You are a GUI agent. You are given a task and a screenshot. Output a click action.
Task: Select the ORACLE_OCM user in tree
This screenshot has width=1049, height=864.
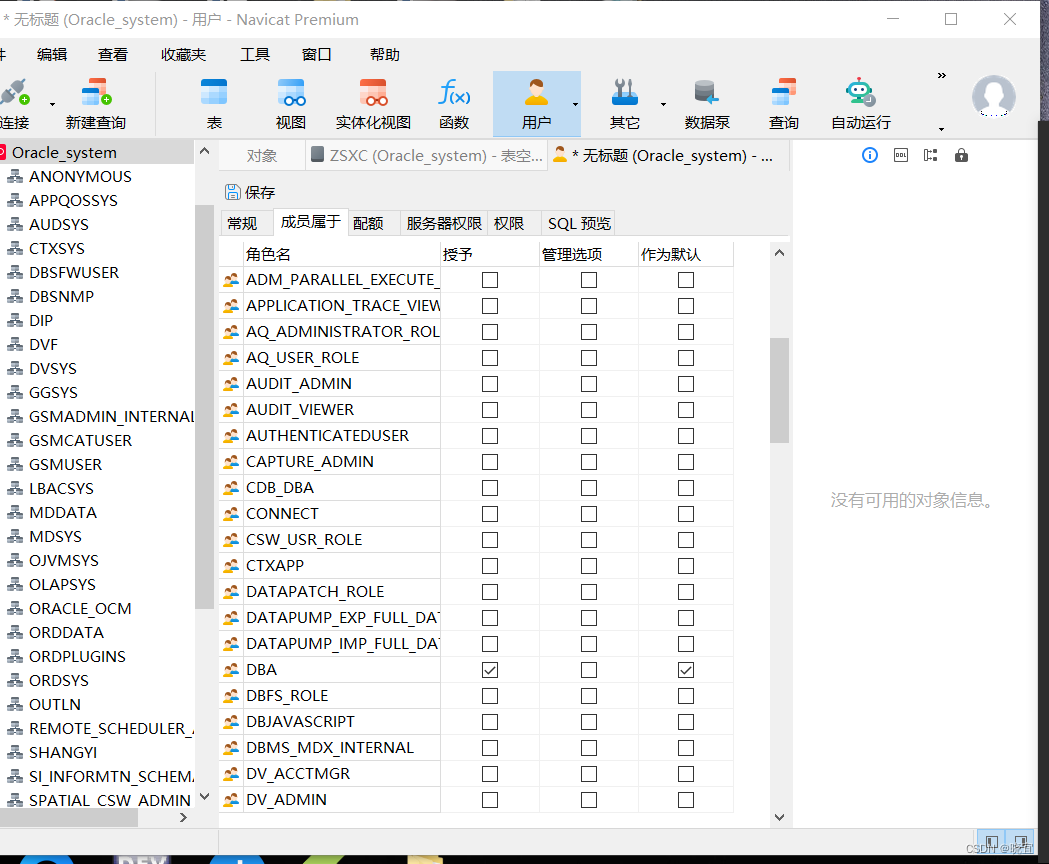(x=80, y=608)
